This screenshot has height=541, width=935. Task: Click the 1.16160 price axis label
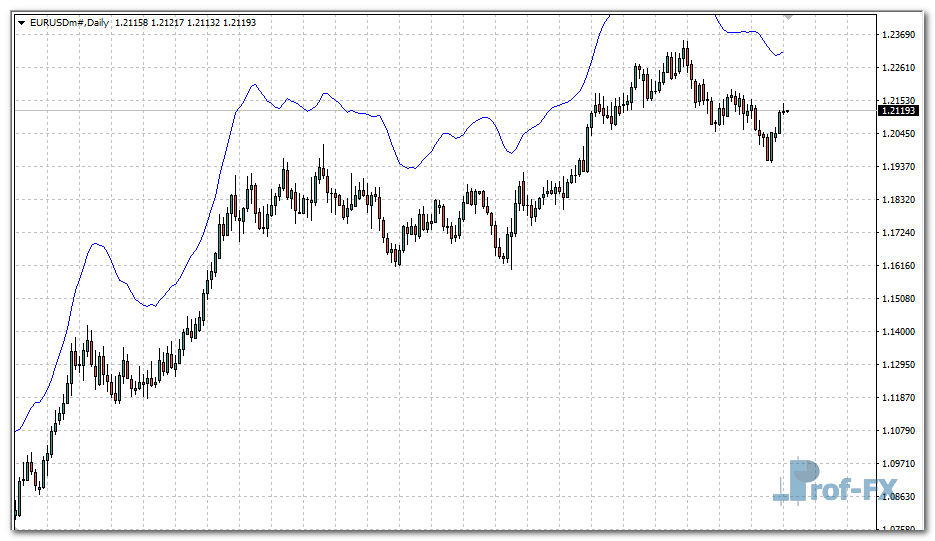click(x=900, y=266)
